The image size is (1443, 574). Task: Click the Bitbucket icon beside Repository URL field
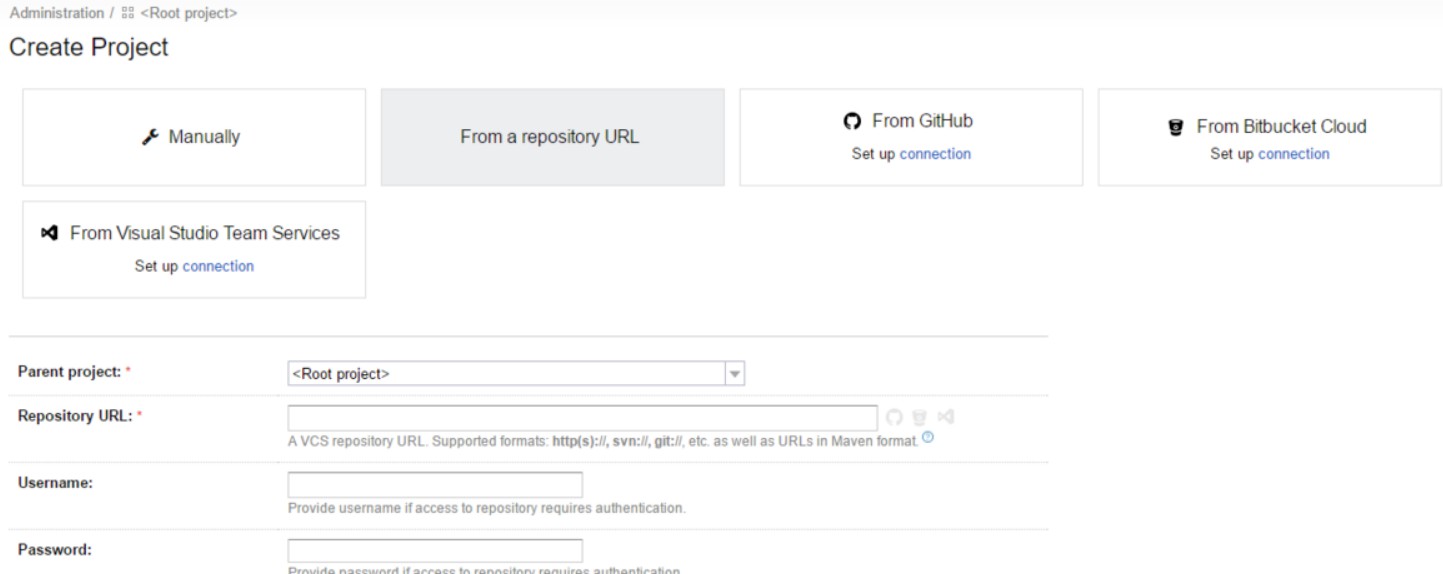919,417
